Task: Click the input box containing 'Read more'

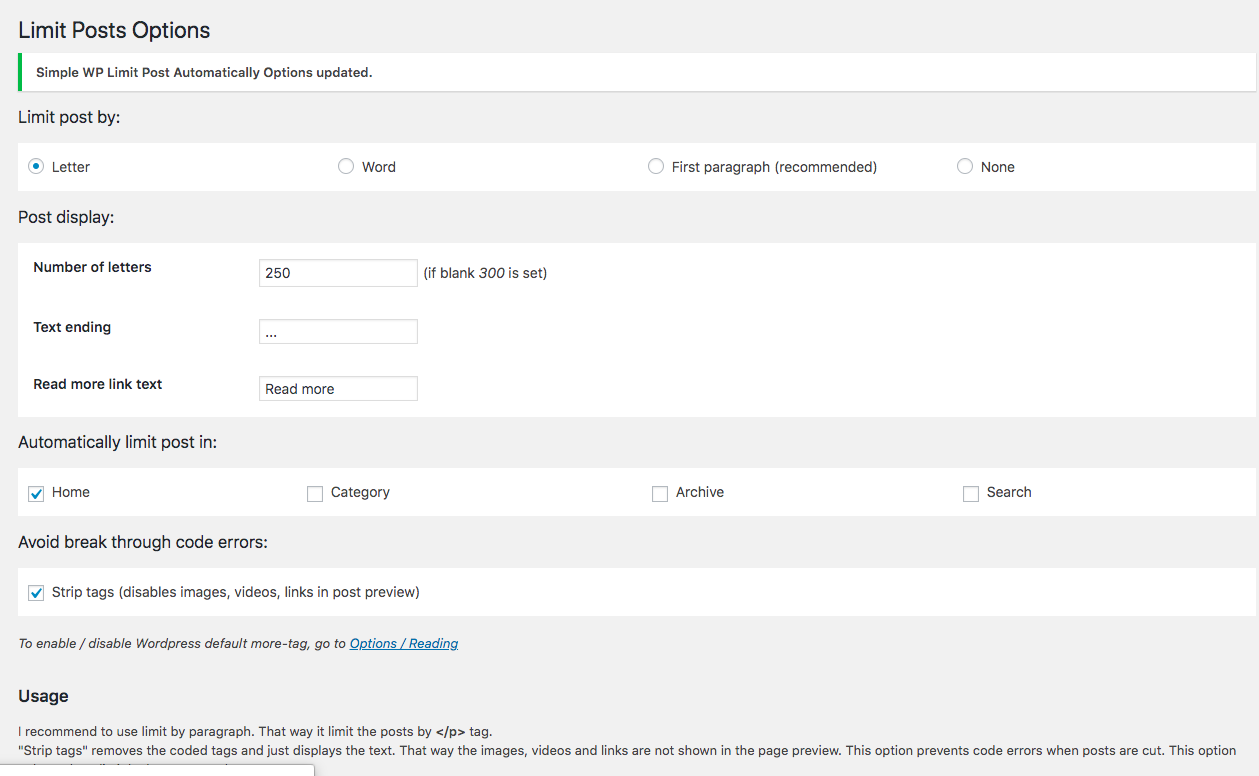Action: tap(338, 389)
